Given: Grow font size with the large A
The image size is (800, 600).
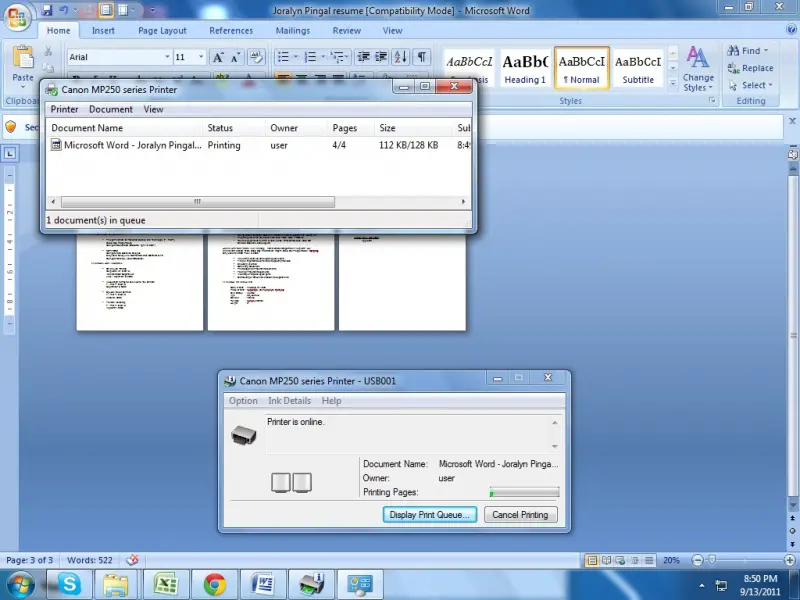Looking at the screenshot, I should (x=218, y=57).
